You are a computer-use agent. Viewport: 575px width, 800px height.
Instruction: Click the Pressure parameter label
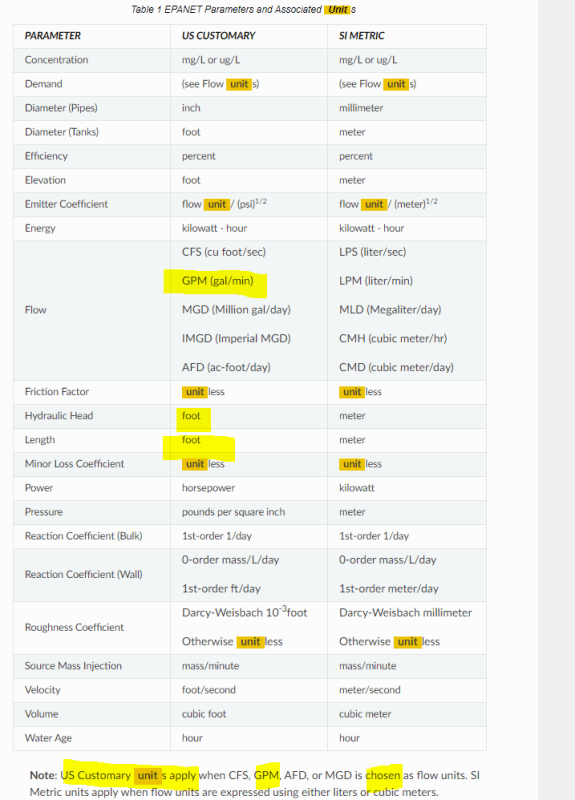pos(43,512)
